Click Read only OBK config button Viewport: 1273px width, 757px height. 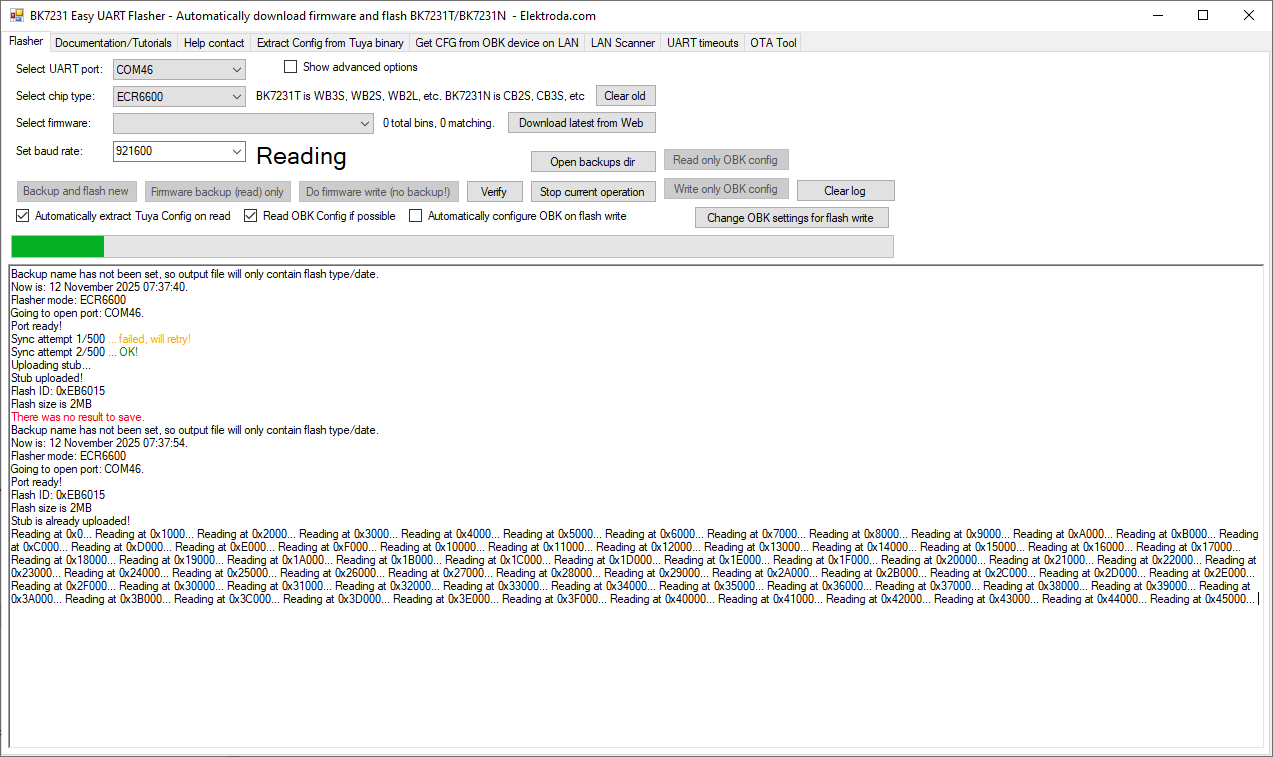726,160
